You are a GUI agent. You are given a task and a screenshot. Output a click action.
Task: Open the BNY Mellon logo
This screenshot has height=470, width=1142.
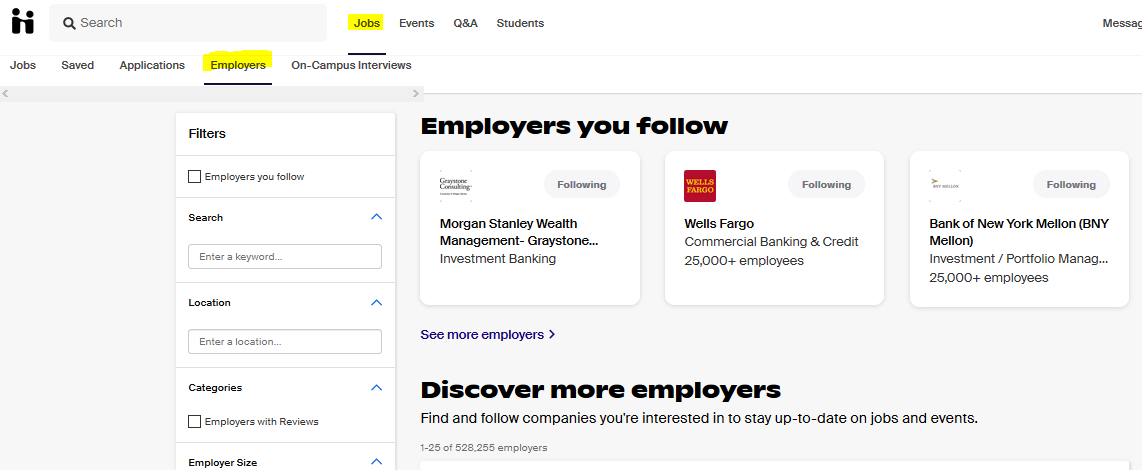click(944, 186)
